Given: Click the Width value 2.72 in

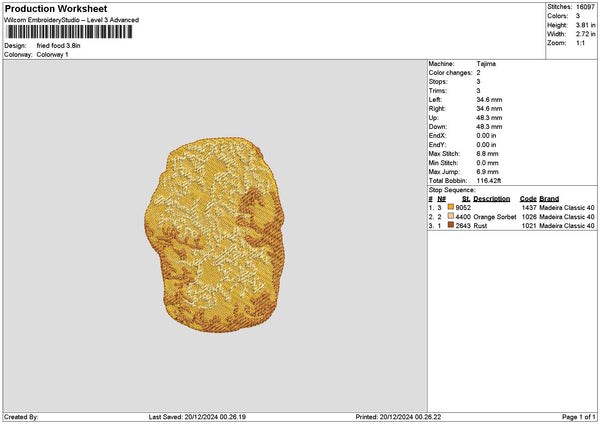Looking at the screenshot, I should tap(585, 34).
